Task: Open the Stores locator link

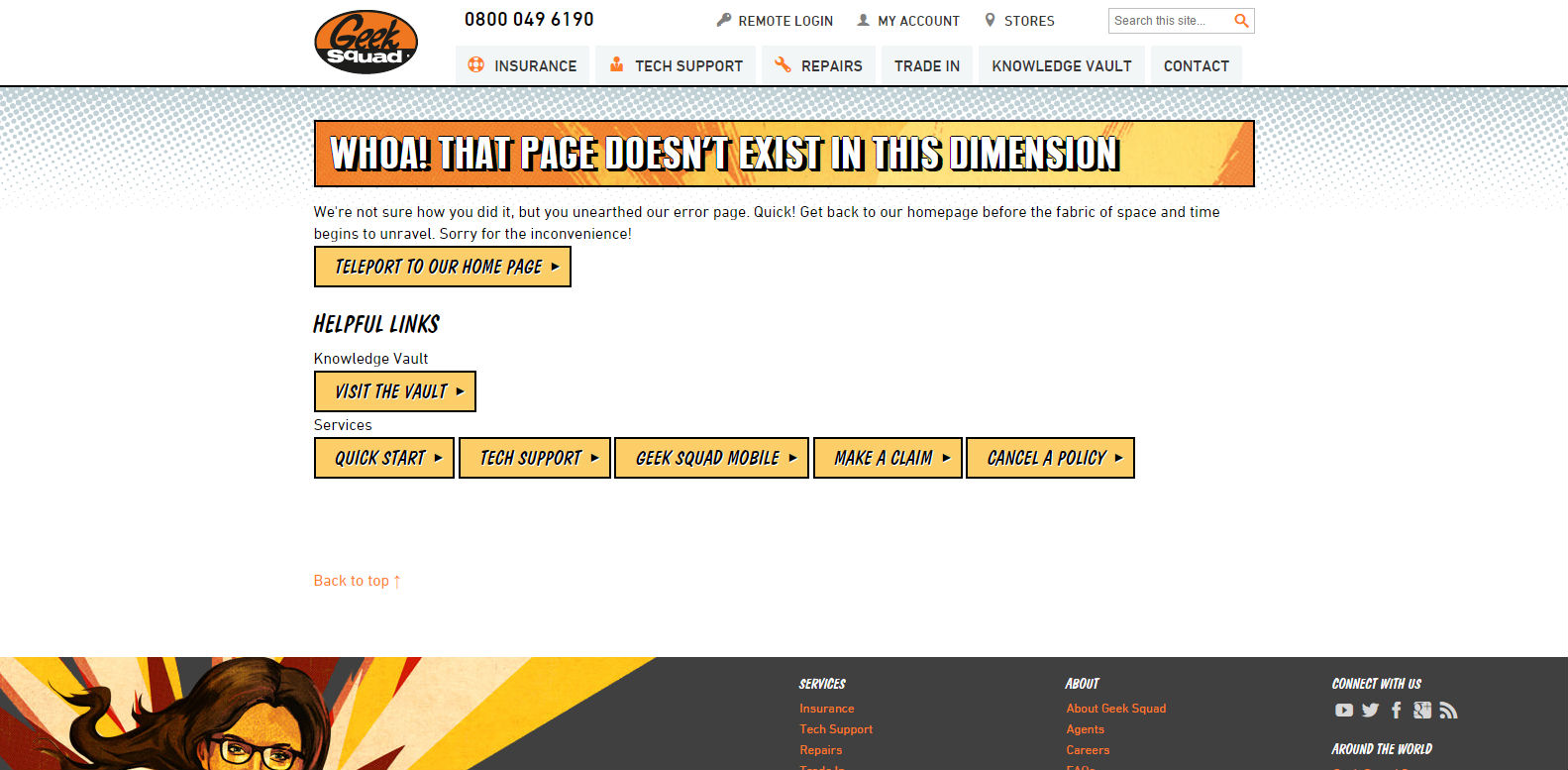Action: pos(1029,21)
